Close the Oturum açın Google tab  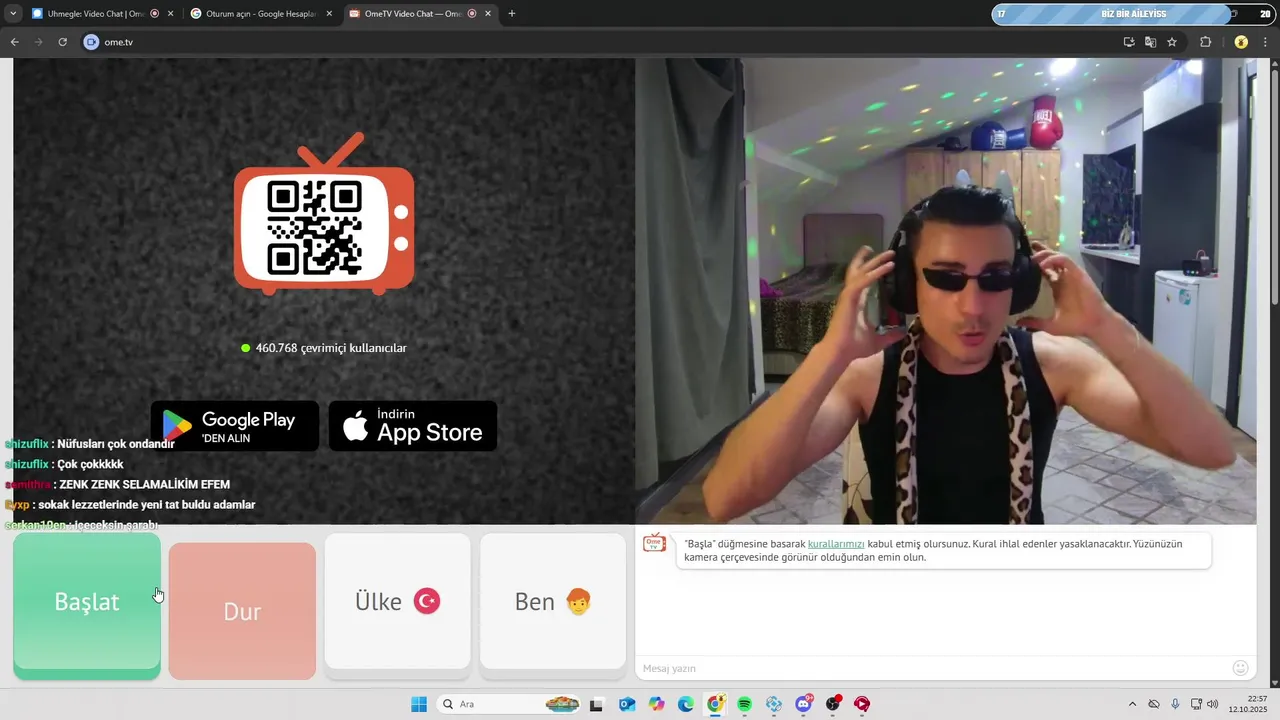coord(330,14)
